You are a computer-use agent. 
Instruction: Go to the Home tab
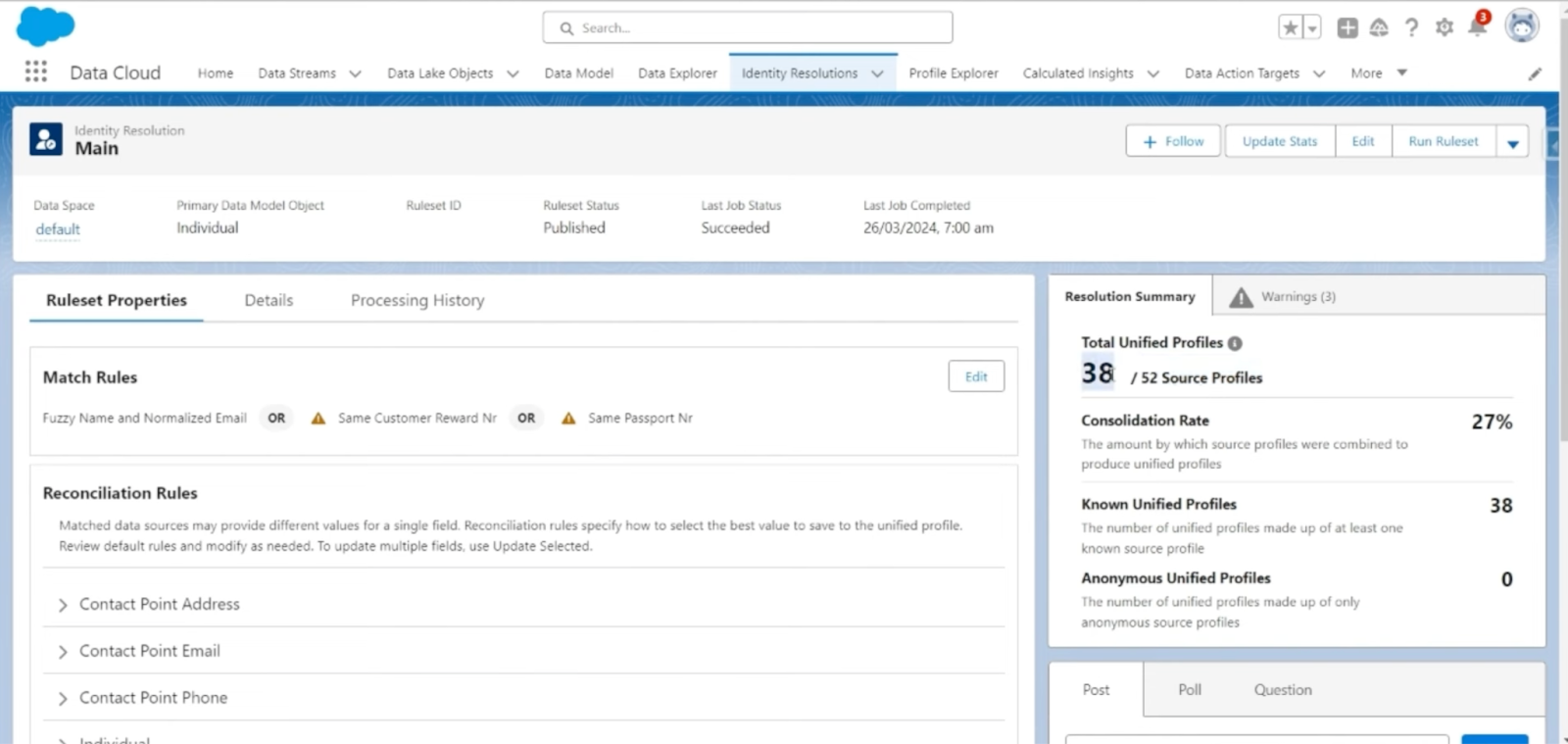(216, 74)
